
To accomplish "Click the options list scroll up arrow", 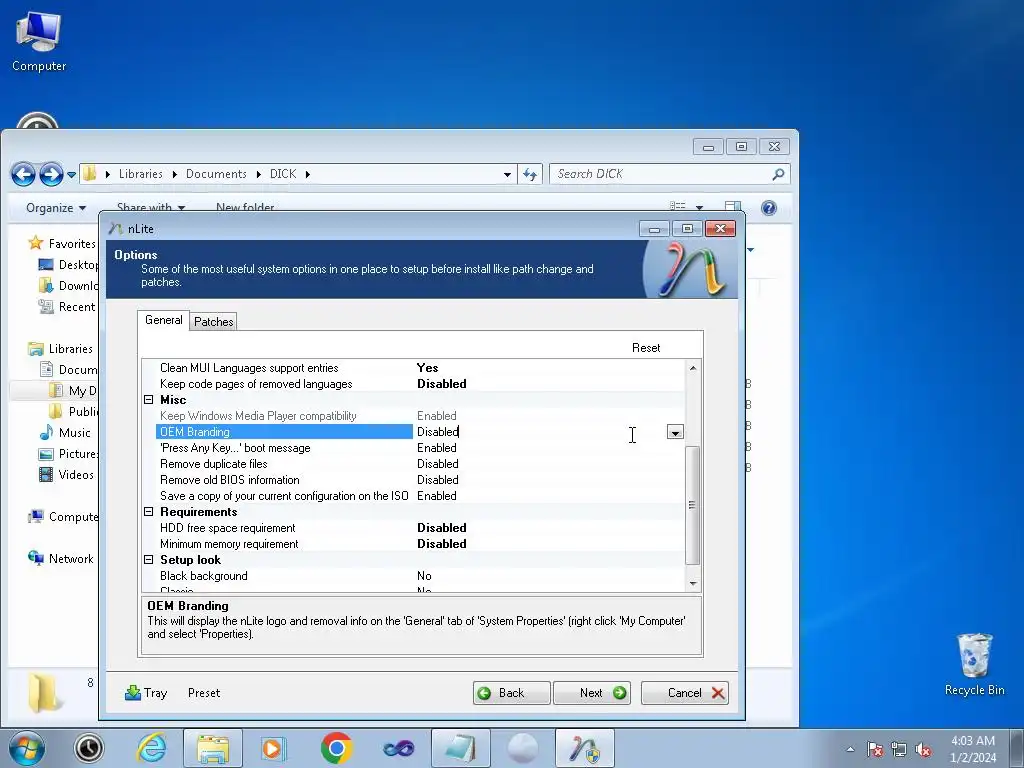I will pos(693,368).
